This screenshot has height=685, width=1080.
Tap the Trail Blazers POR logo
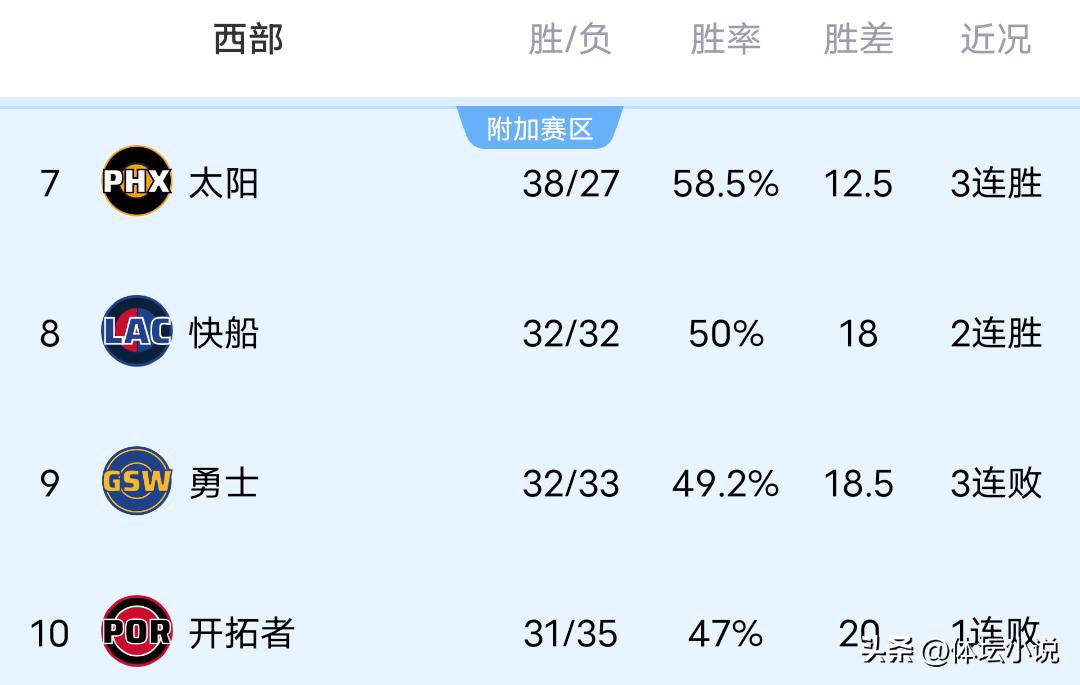137,631
